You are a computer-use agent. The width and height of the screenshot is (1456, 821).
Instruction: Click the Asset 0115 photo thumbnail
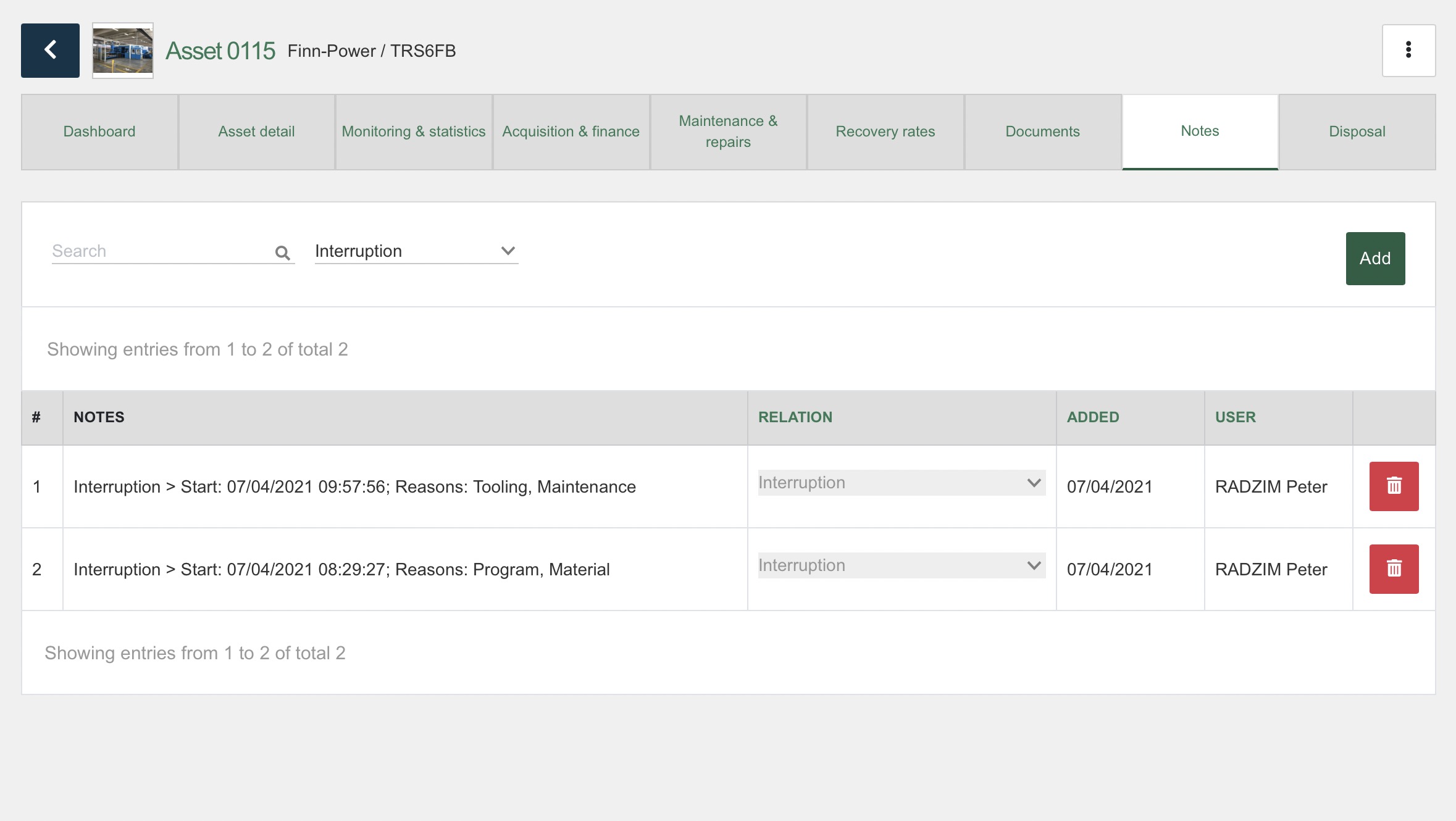point(122,51)
